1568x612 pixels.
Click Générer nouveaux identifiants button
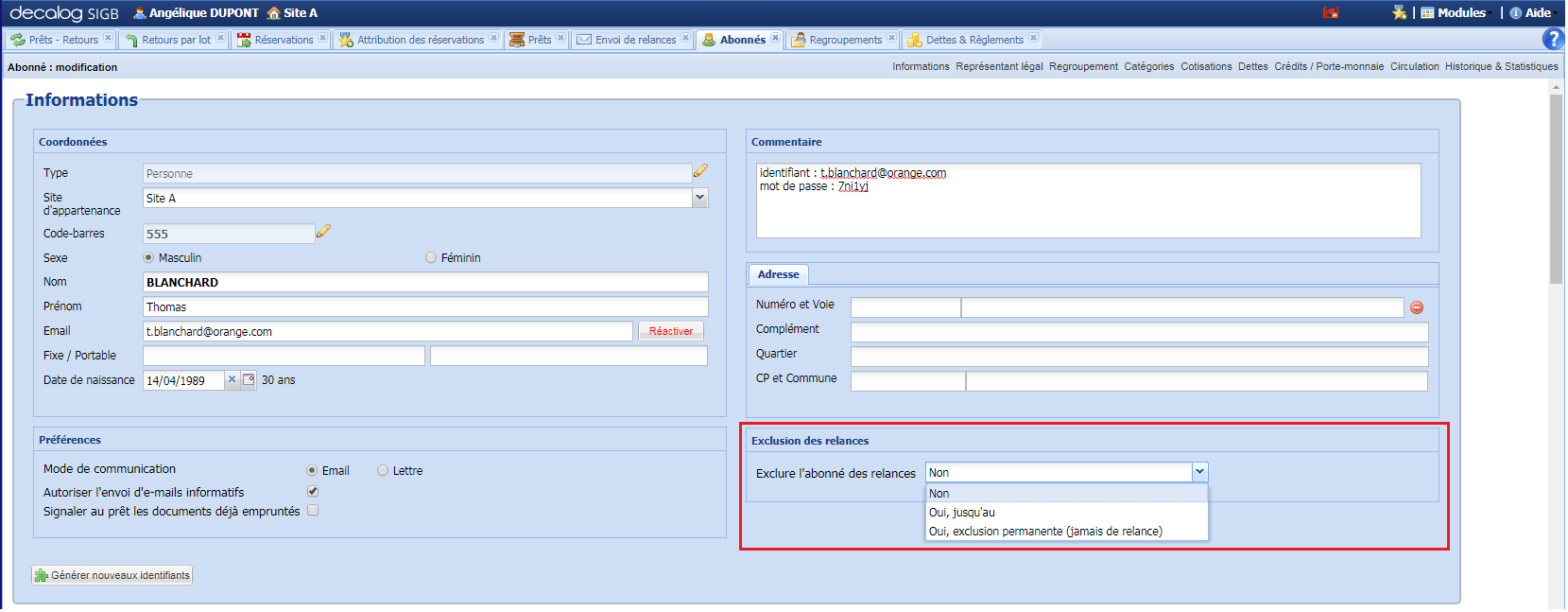click(112, 575)
